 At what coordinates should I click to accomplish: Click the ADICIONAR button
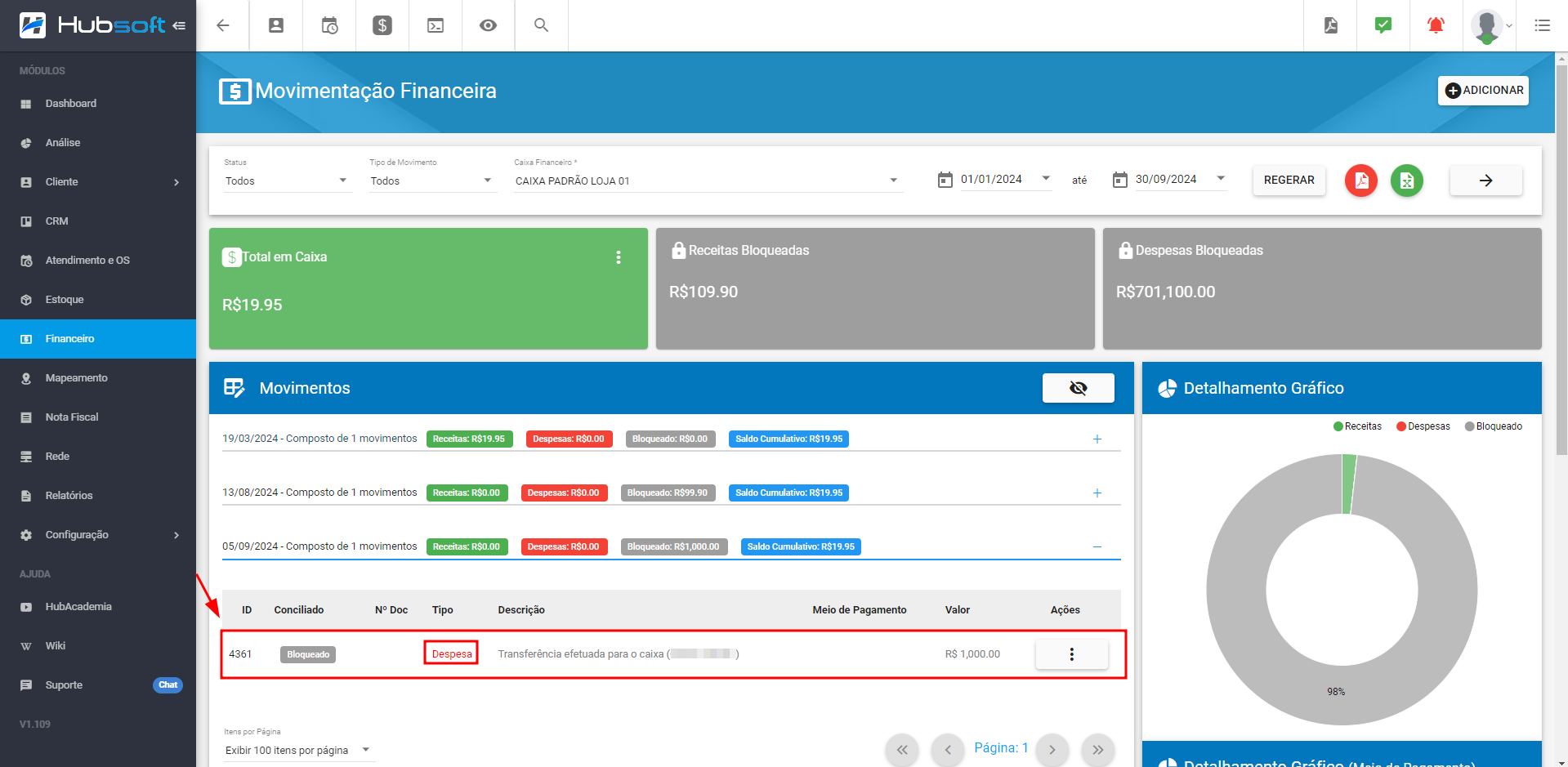tap(1483, 91)
